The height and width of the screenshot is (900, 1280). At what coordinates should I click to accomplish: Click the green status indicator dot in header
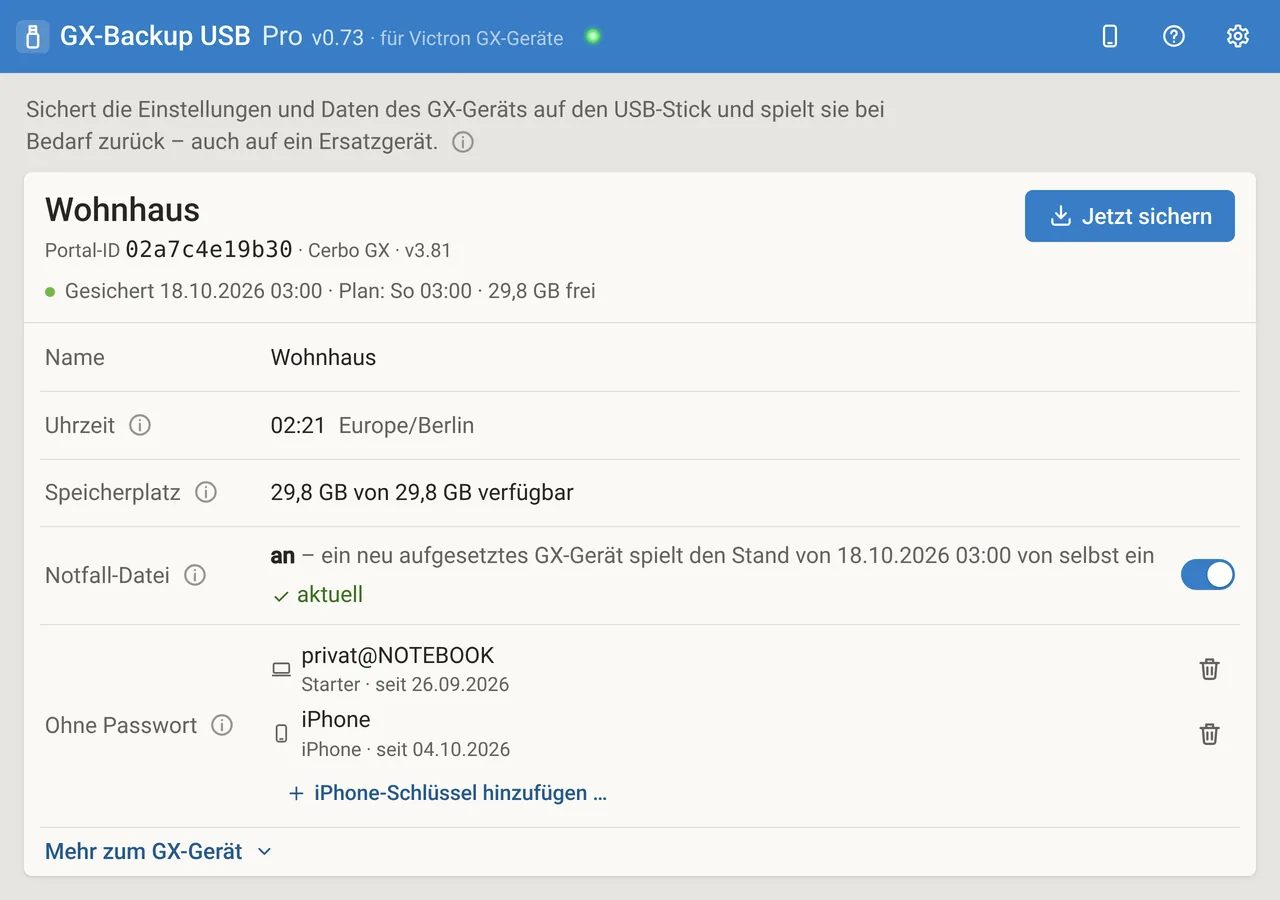[x=593, y=37]
